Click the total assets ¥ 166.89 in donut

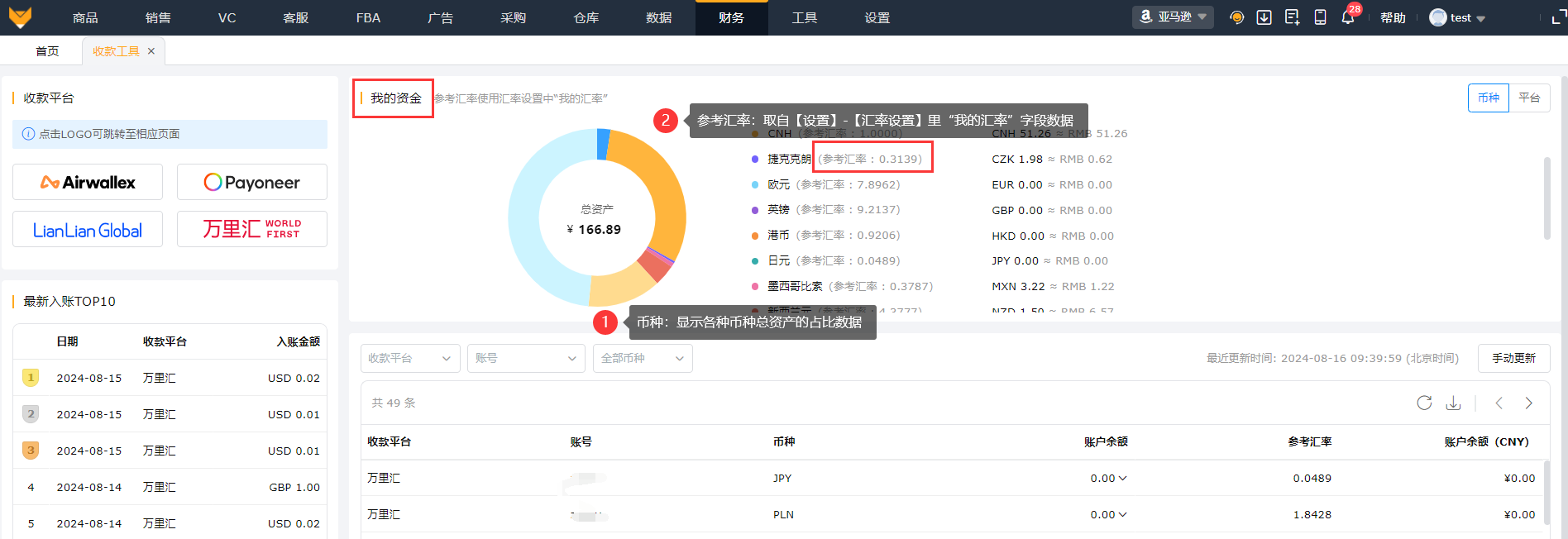point(594,229)
